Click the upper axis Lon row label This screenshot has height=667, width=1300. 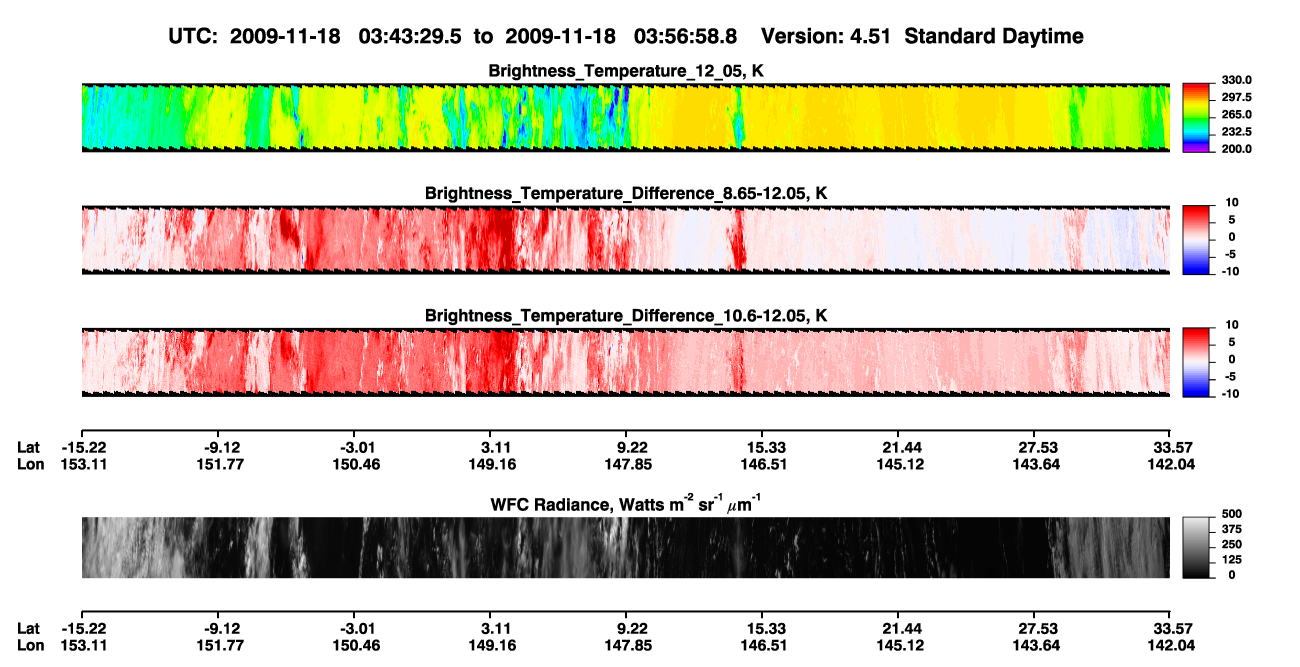point(30,464)
